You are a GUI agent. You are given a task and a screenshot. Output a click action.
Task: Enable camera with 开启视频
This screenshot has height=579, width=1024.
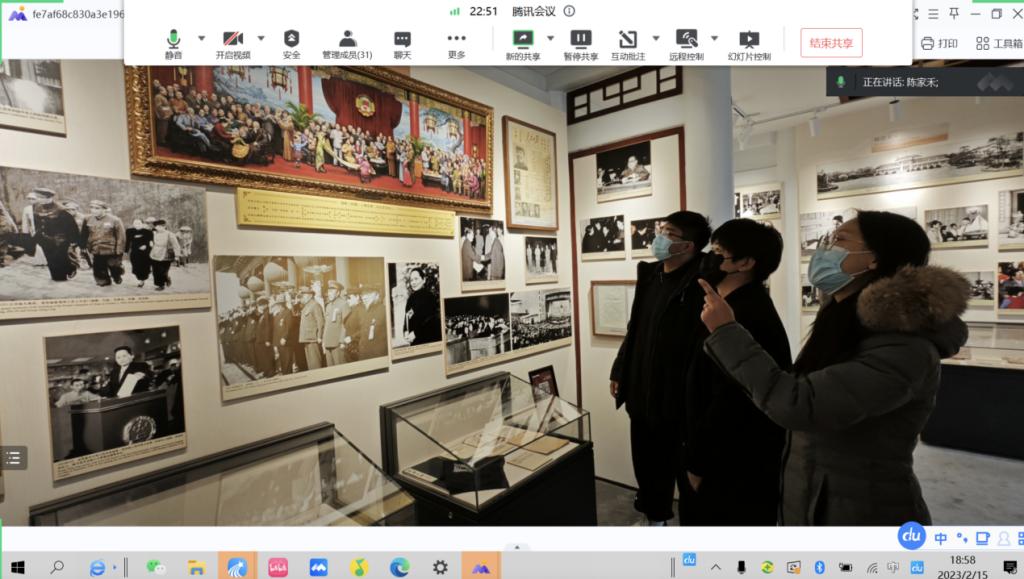click(232, 41)
